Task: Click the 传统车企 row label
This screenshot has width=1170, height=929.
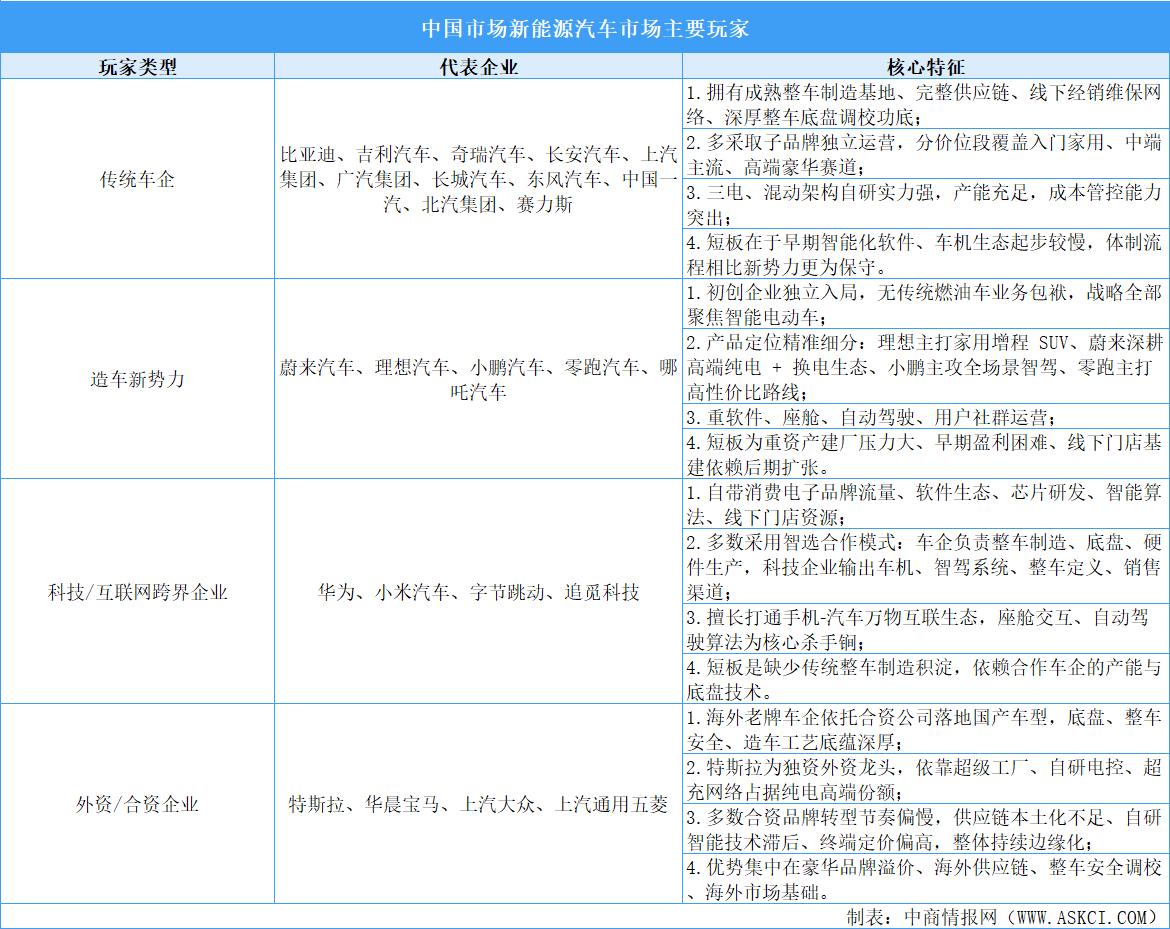Action: tap(137, 179)
